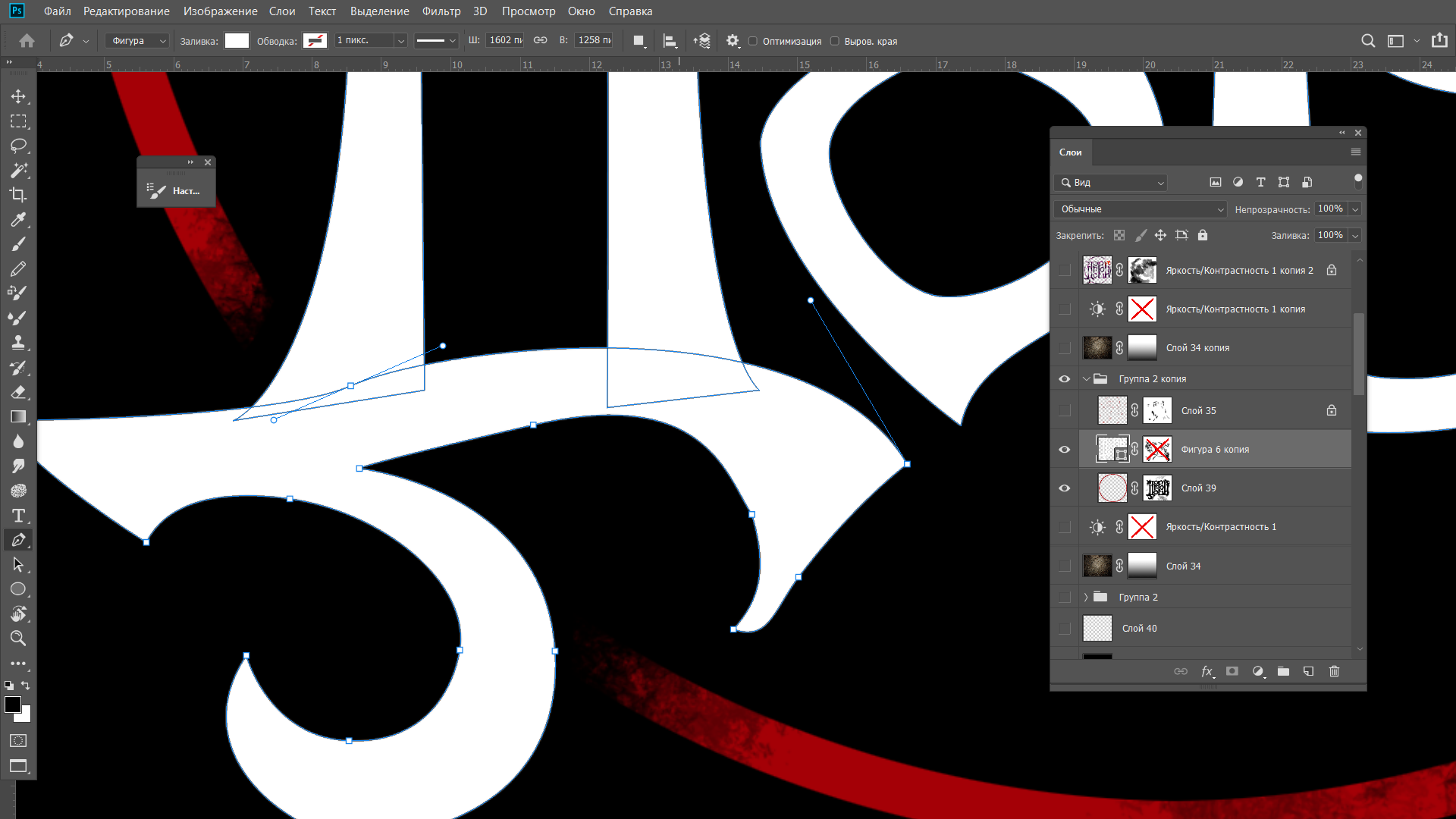Select the Zoom tool
The width and height of the screenshot is (1456, 819).
(18, 639)
